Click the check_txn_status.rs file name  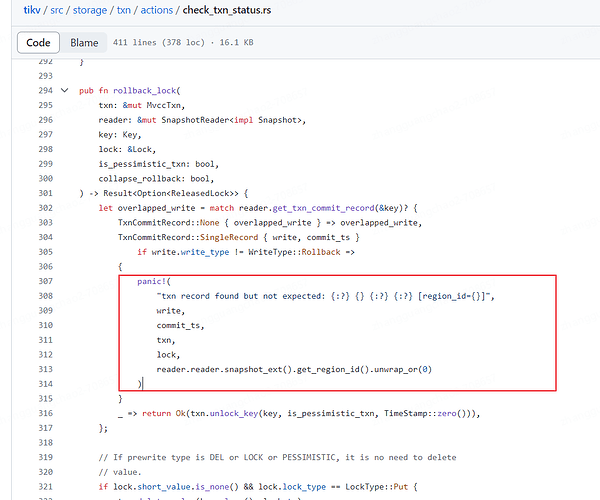point(227,10)
